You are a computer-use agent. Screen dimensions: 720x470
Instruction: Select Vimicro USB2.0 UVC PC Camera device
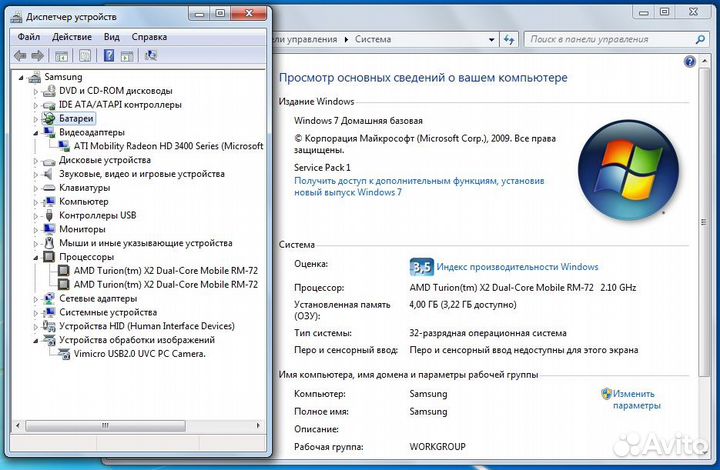[x=140, y=354]
